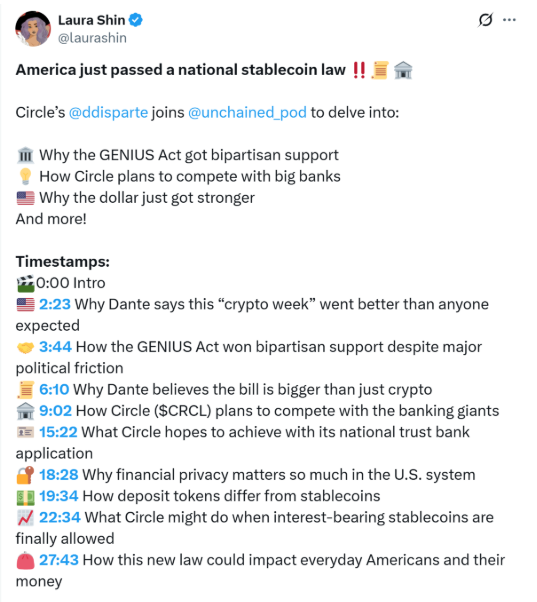Click the clapperboard emoji beside 0:00 Intro
The width and height of the screenshot is (537, 602).
25,283
